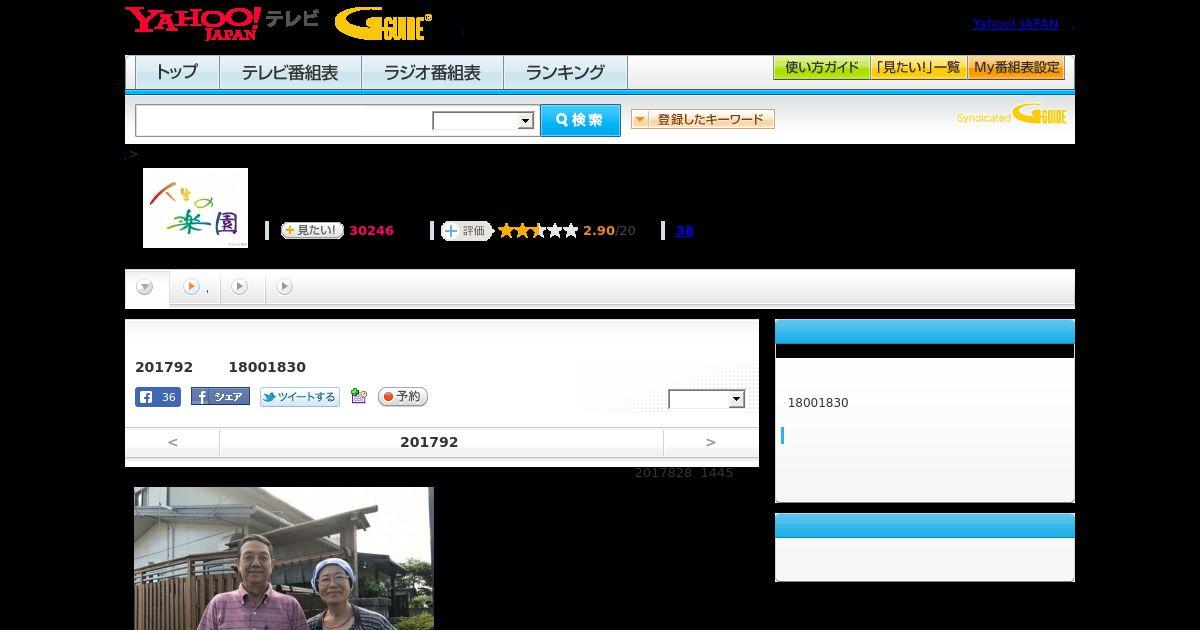Click the 評価 rate button
Image resolution: width=1200 pixels, height=630 pixels.
(467, 231)
